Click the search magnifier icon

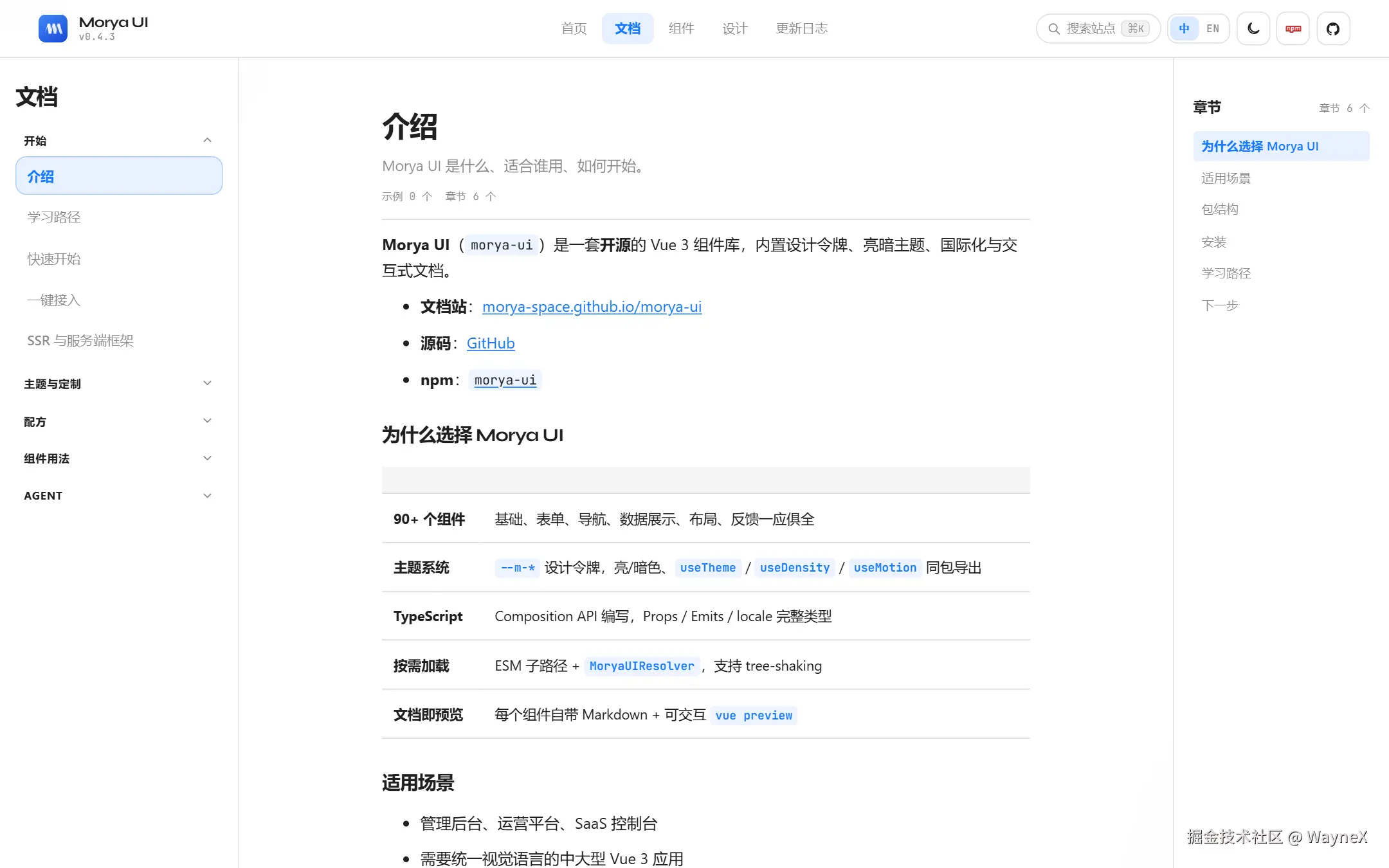[1054, 28]
